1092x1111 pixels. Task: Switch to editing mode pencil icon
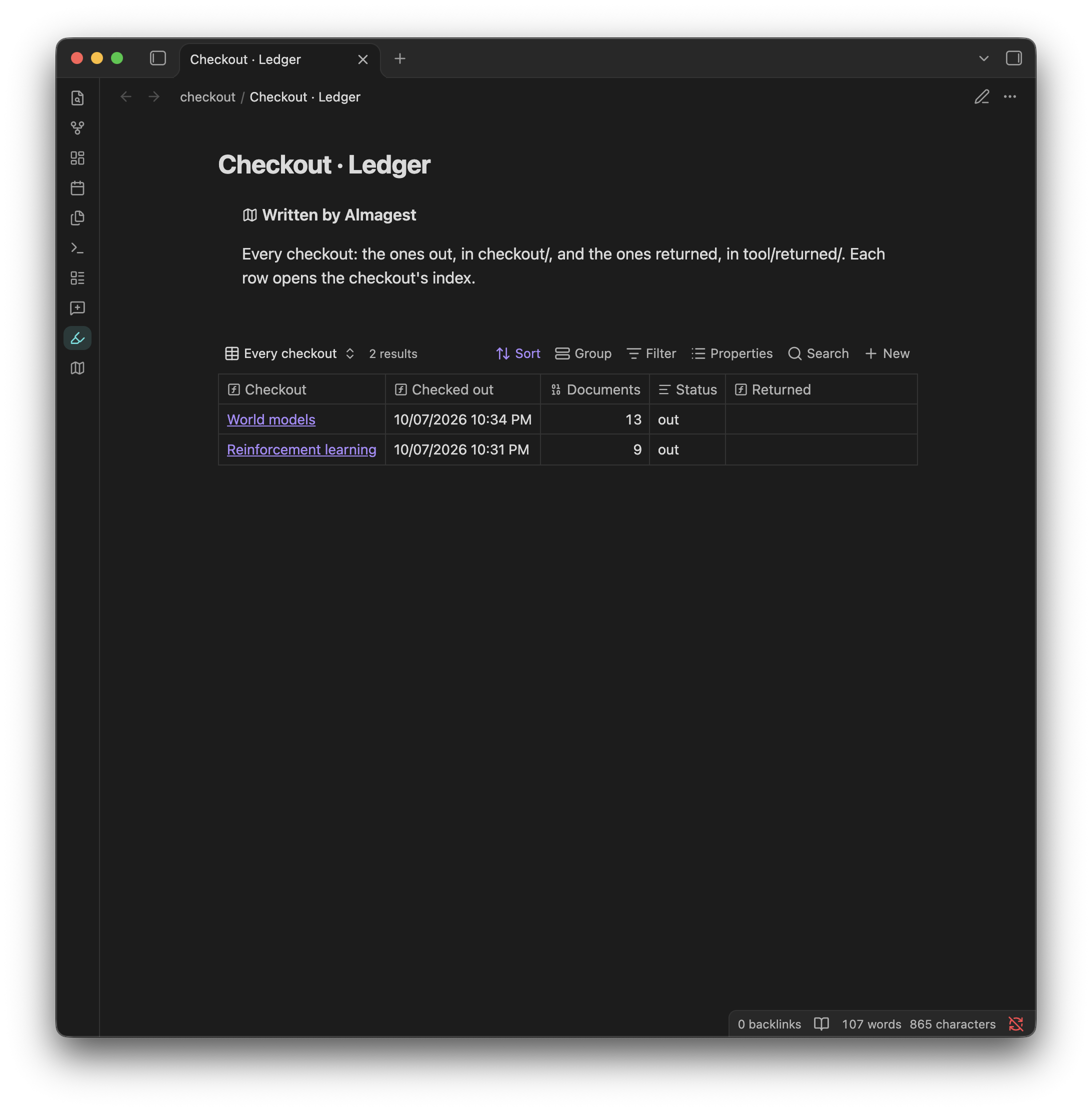point(981,97)
